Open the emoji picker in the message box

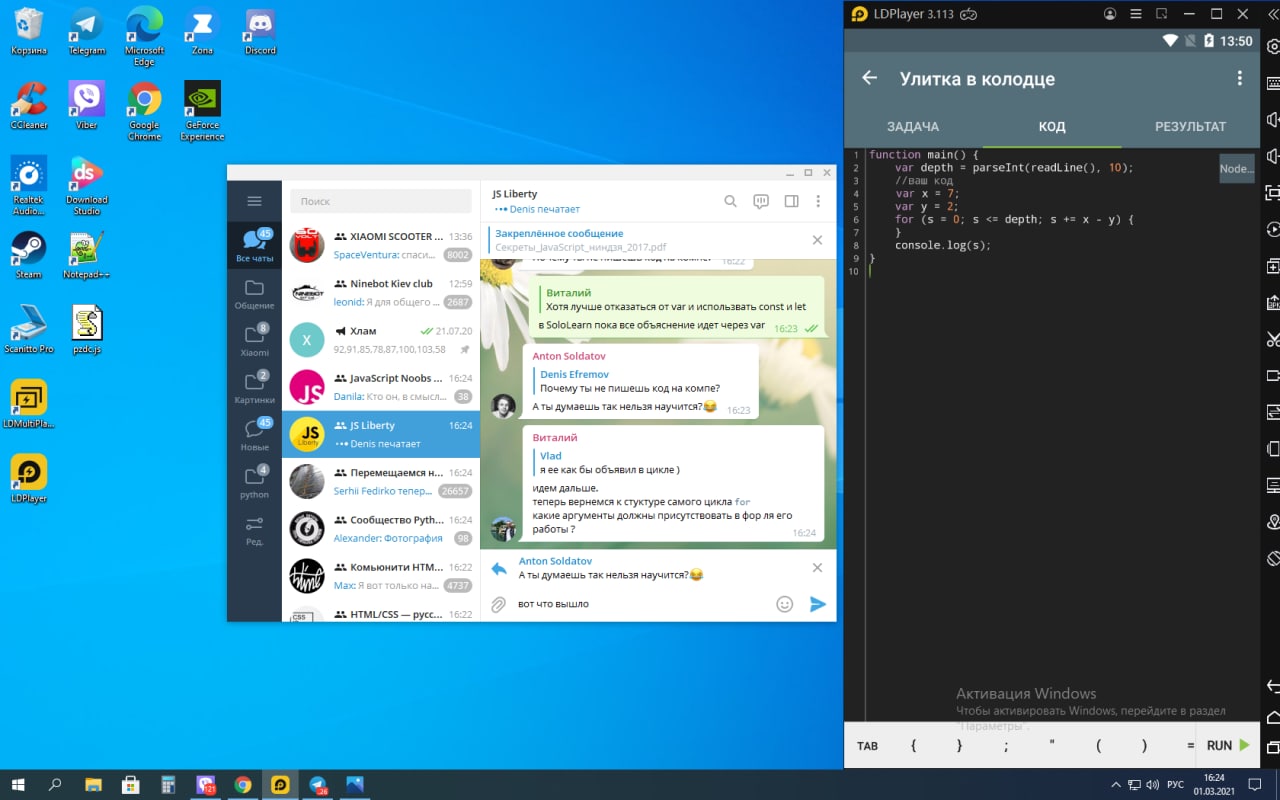(x=785, y=604)
